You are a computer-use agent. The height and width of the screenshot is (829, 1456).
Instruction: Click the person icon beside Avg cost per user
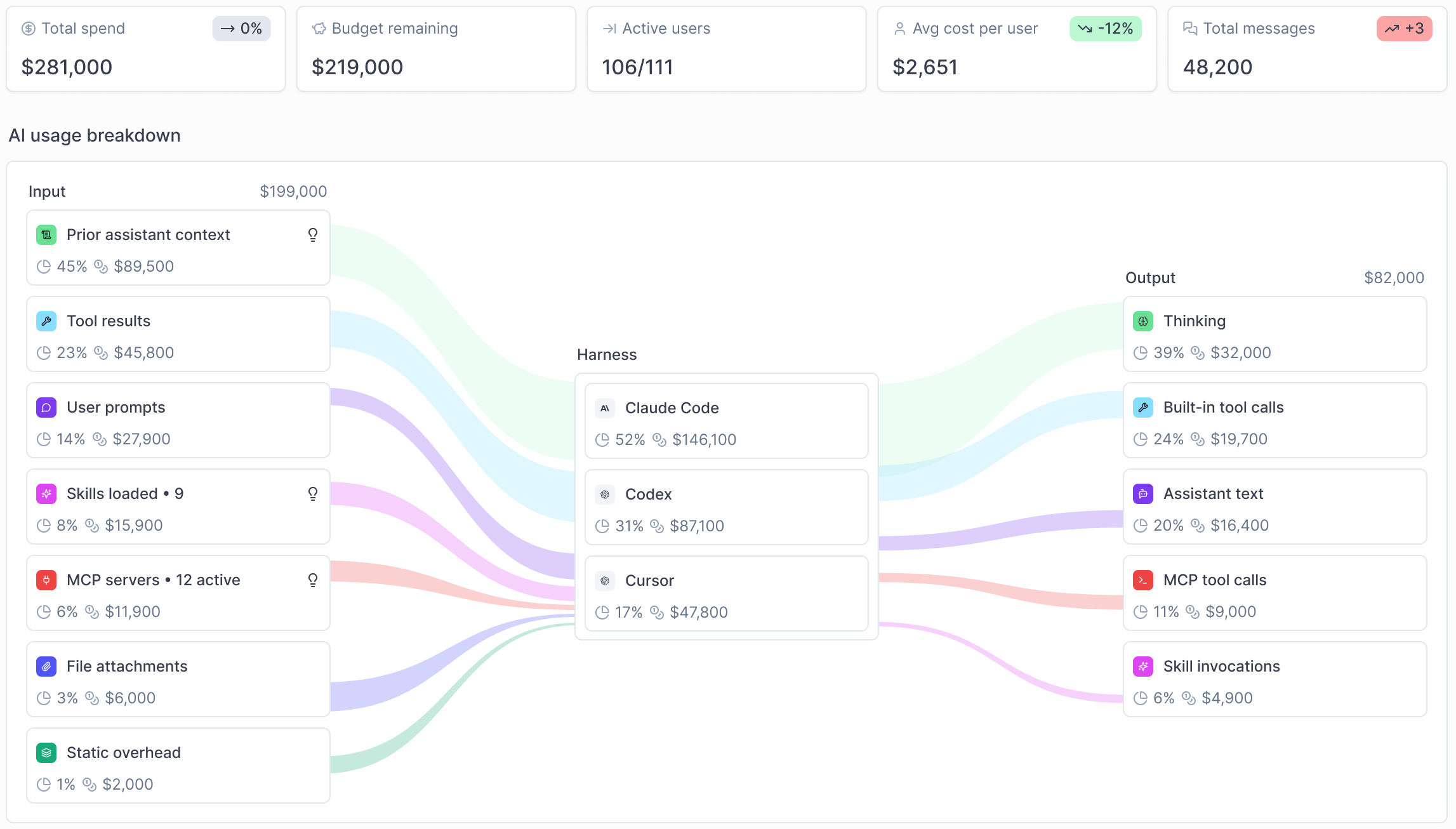899,29
